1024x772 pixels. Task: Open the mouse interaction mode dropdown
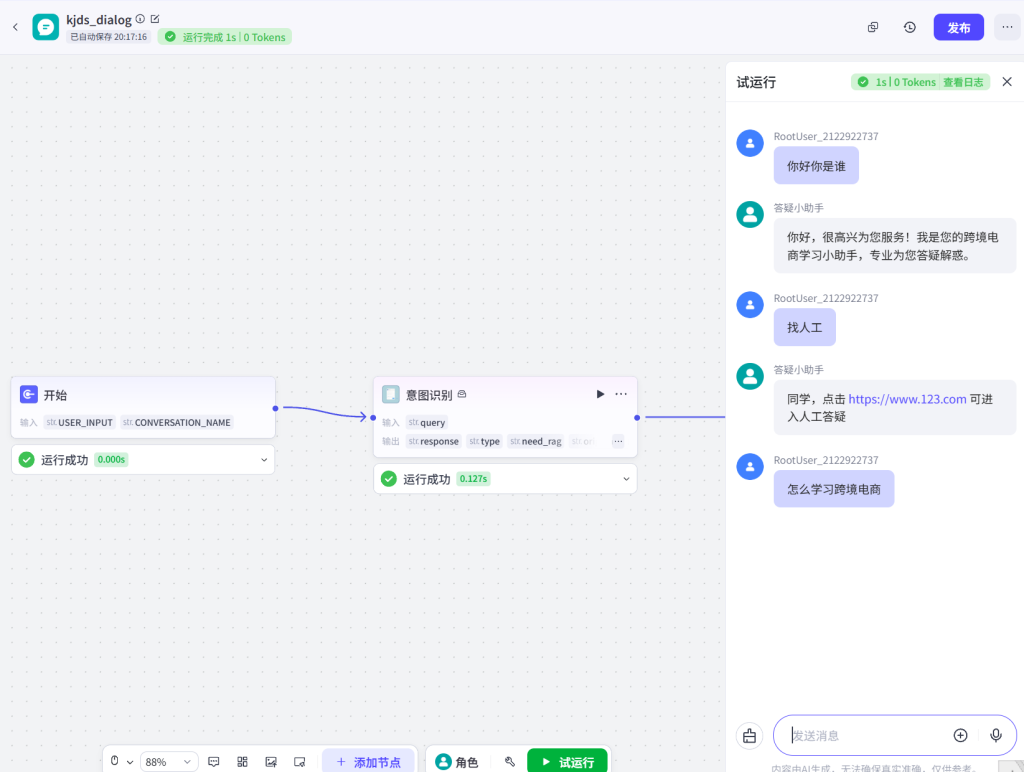pyautogui.click(x=121, y=762)
